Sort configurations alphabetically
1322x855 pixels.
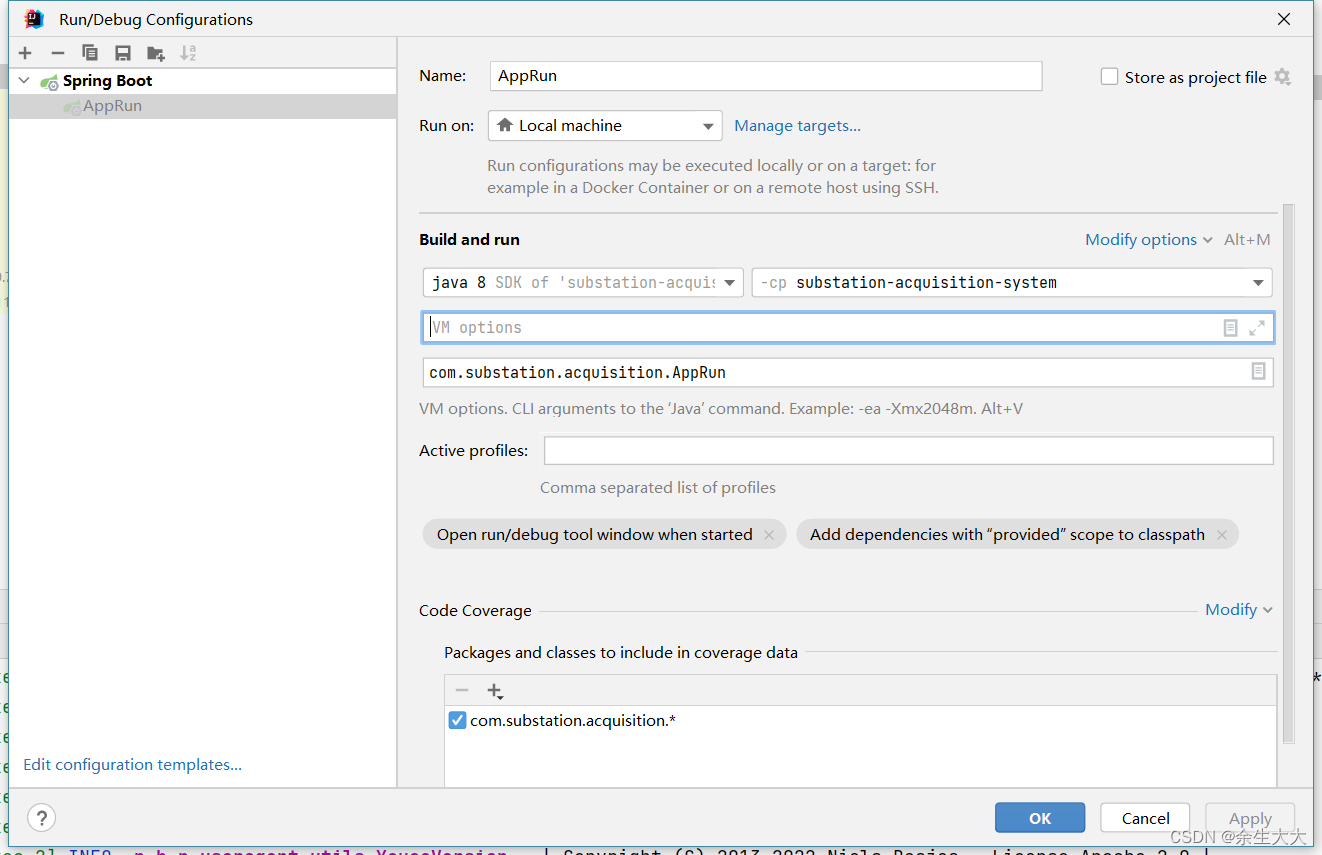pos(188,53)
